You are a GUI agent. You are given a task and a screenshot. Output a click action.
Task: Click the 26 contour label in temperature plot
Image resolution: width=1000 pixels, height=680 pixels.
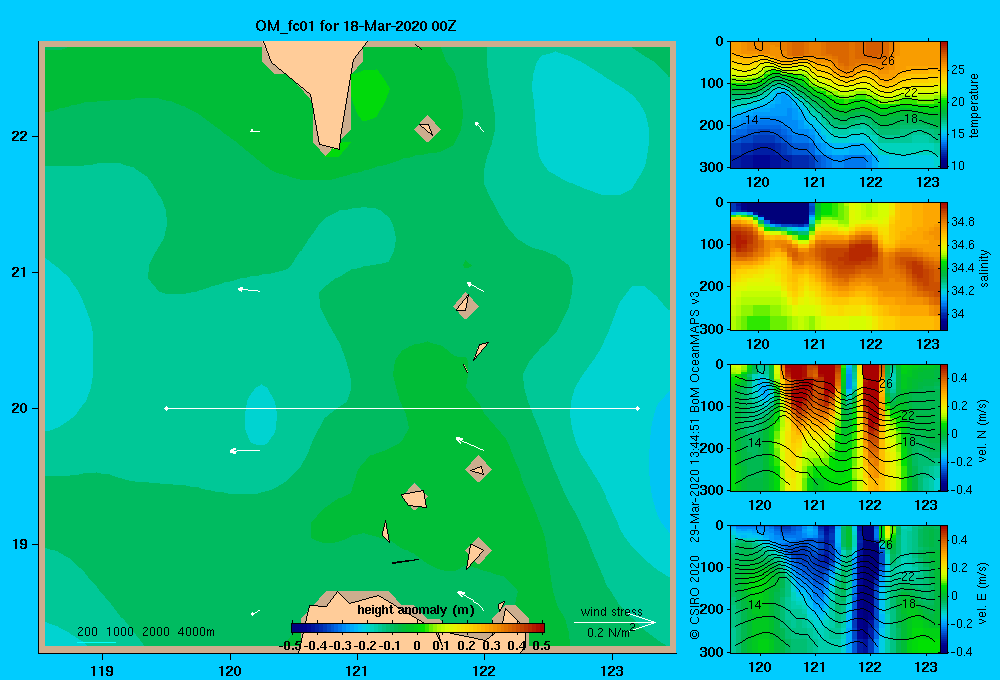tap(887, 61)
